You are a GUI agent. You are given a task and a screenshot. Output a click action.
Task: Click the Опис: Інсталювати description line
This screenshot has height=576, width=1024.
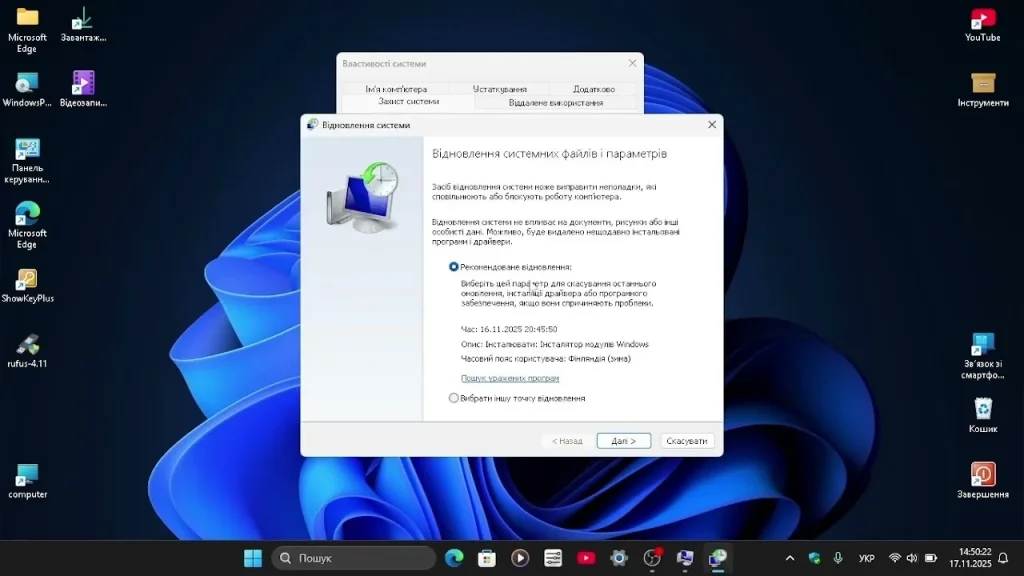tap(554, 344)
